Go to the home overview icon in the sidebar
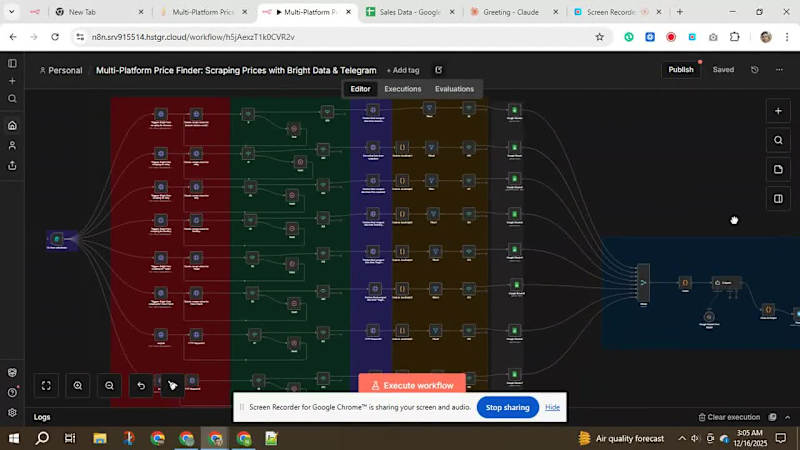Viewport: 800px width, 450px height. pos(12,126)
